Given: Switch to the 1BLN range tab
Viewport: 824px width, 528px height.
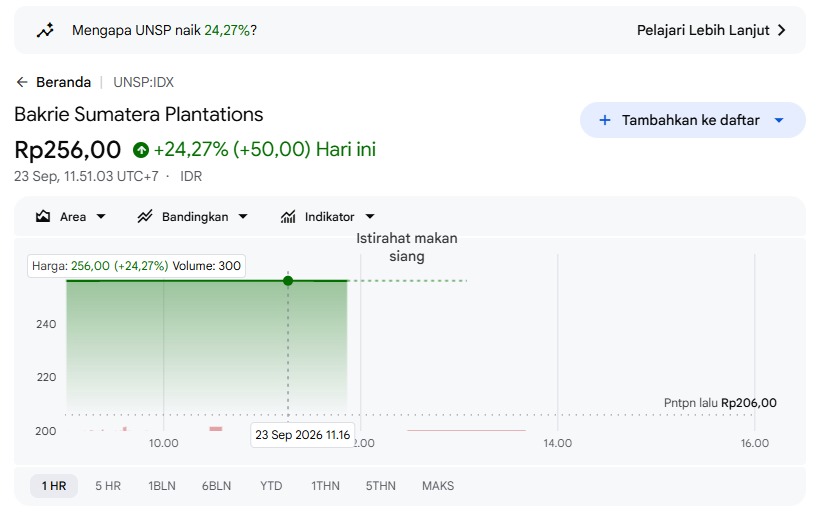Looking at the screenshot, I should (162, 486).
